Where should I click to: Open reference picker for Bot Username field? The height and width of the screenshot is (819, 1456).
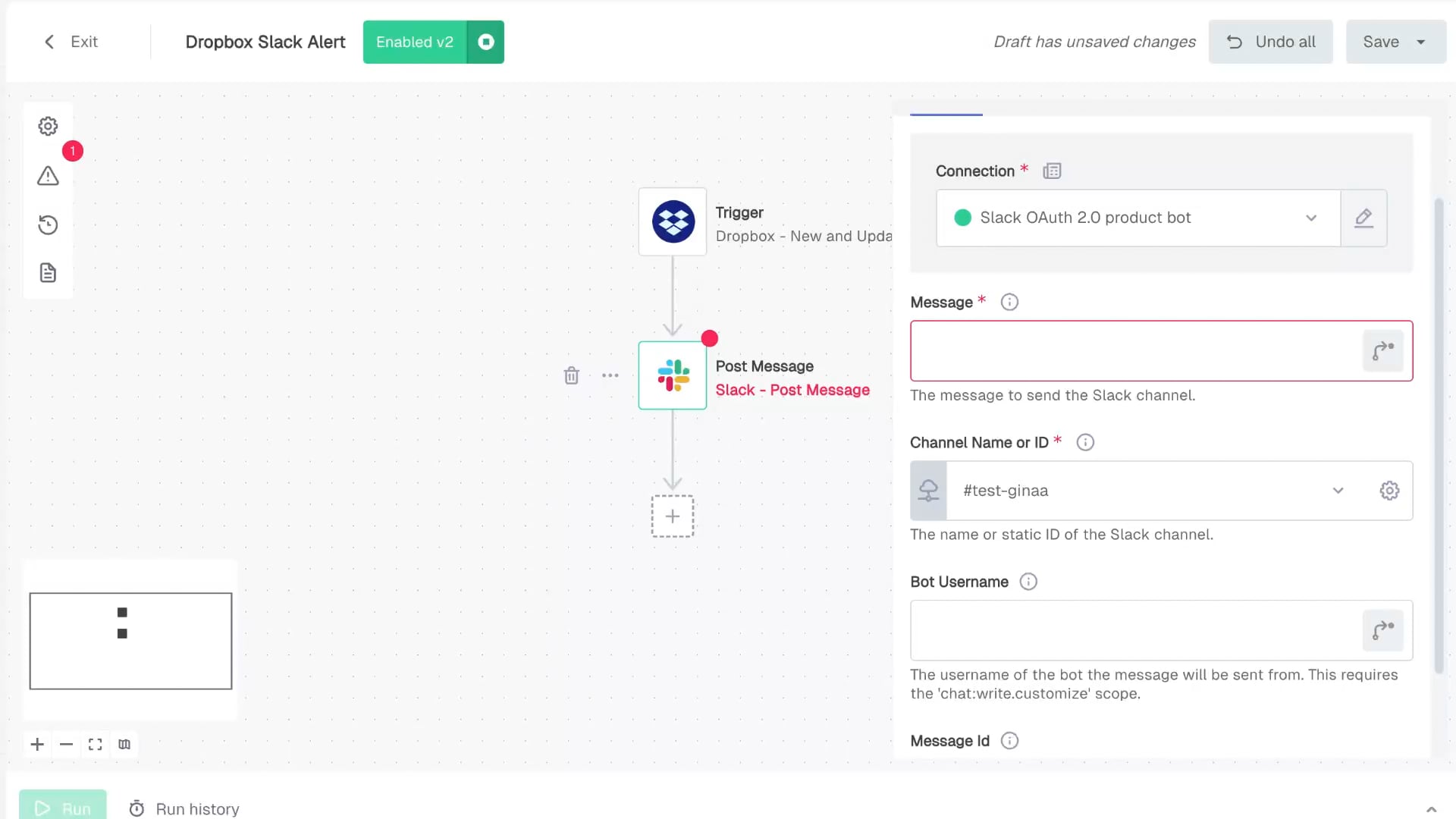1383,631
